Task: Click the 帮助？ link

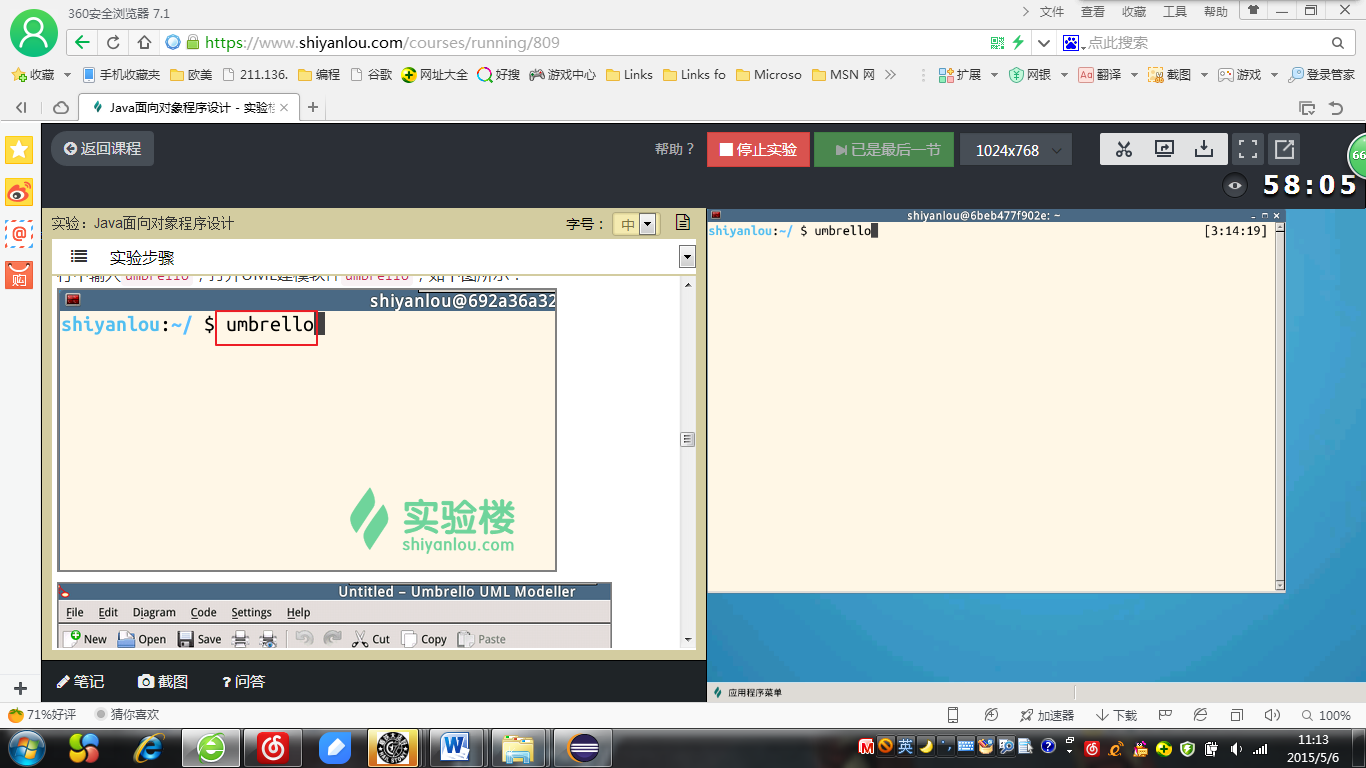Action: [675, 149]
